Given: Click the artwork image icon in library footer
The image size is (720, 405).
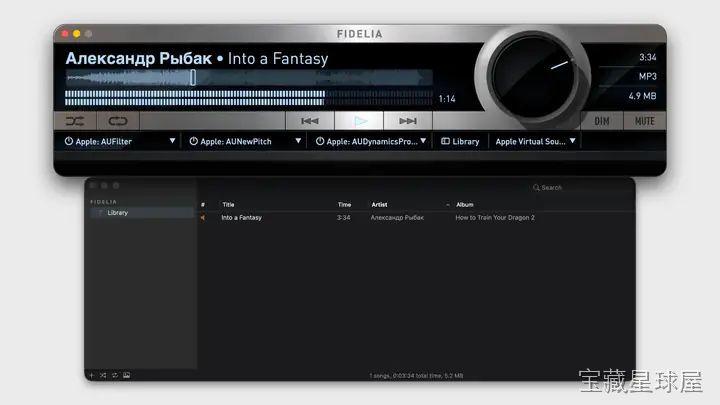Looking at the screenshot, I should 126,376.
